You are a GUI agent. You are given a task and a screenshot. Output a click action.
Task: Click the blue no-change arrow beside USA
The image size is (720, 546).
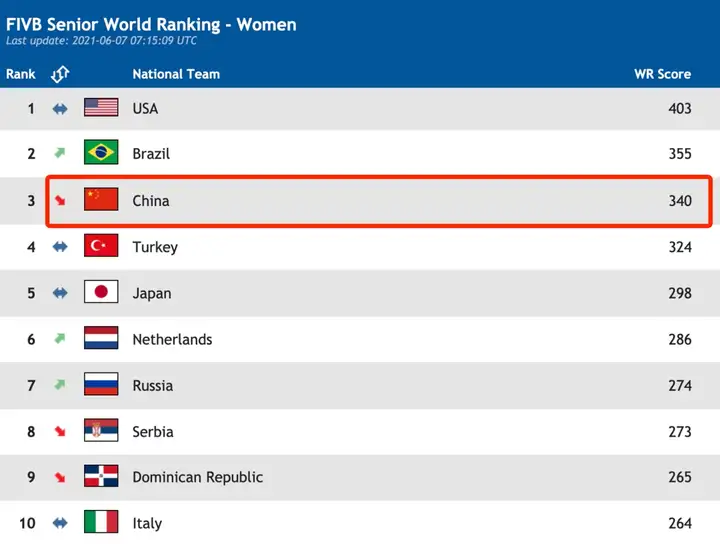click(x=60, y=109)
